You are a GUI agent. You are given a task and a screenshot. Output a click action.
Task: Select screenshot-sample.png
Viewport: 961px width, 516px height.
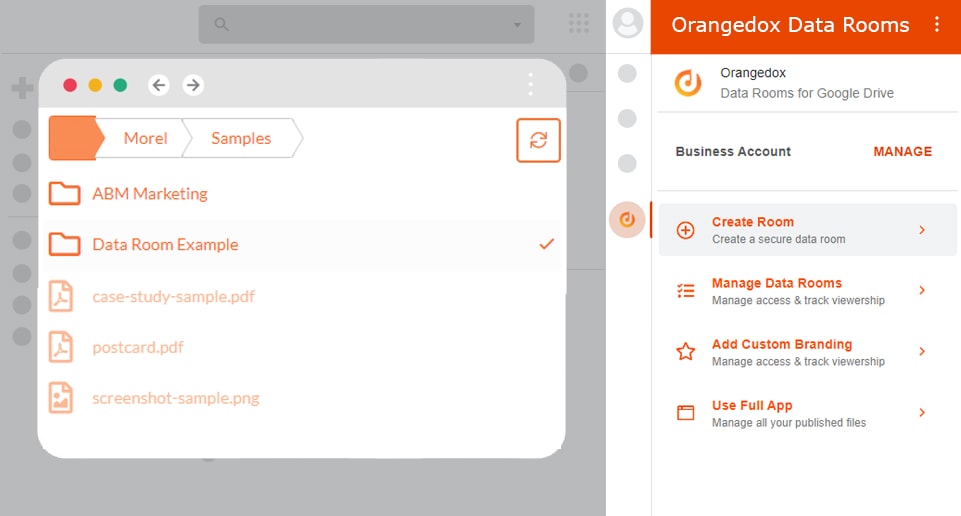click(176, 398)
